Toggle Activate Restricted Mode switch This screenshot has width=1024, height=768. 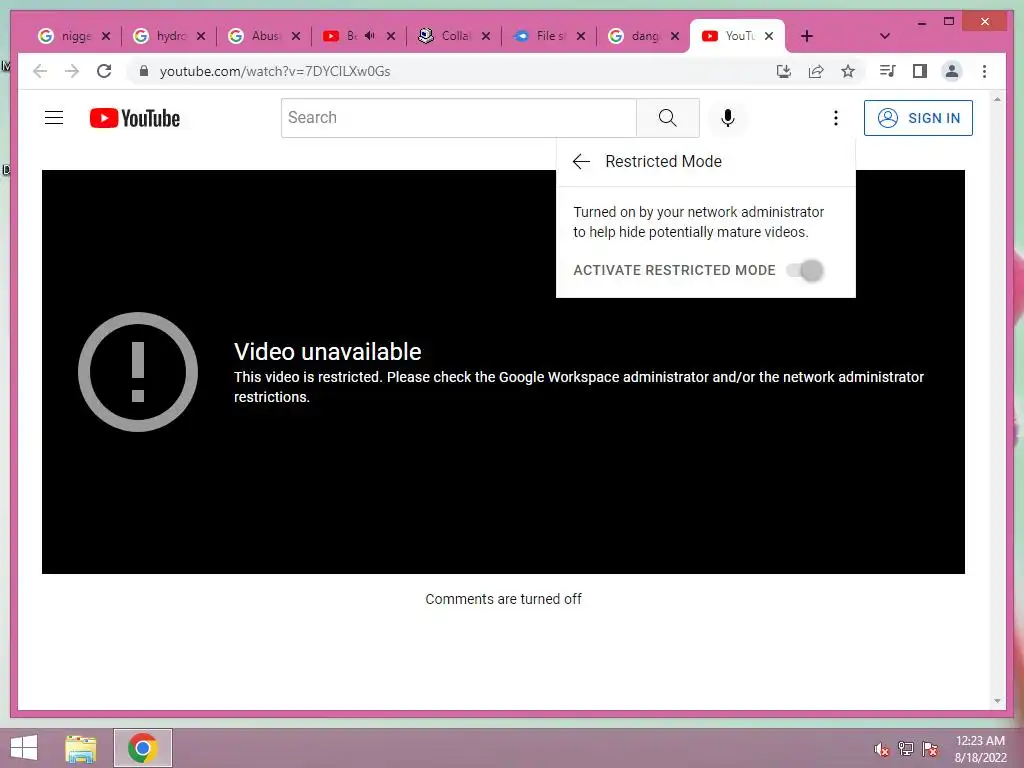click(x=805, y=270)
